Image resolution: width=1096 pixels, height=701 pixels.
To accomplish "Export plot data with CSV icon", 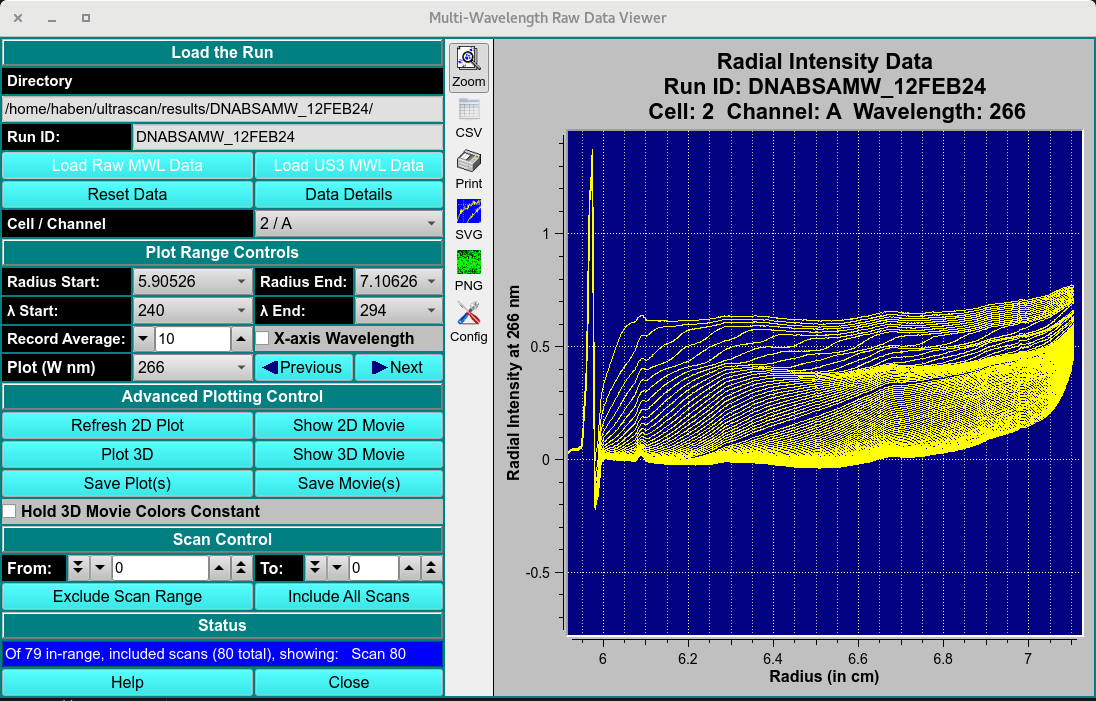I will coord(468,118).
